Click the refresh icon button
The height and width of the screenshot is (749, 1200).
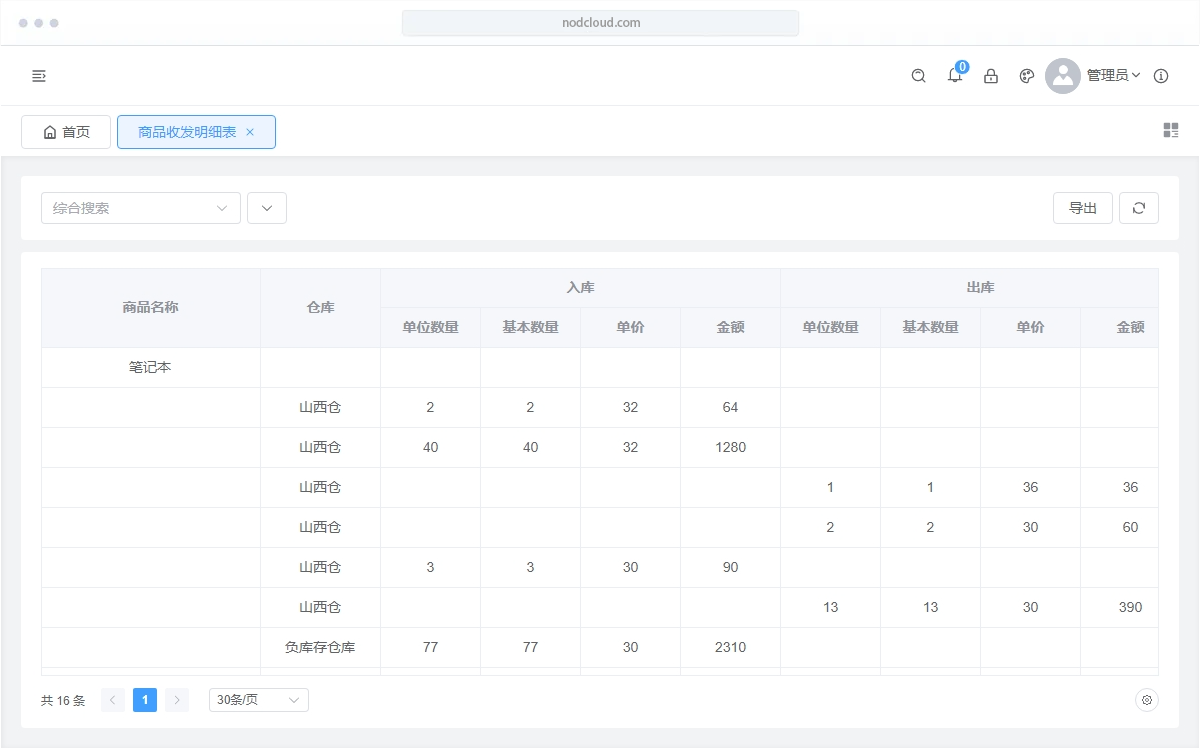(1138, 208)
